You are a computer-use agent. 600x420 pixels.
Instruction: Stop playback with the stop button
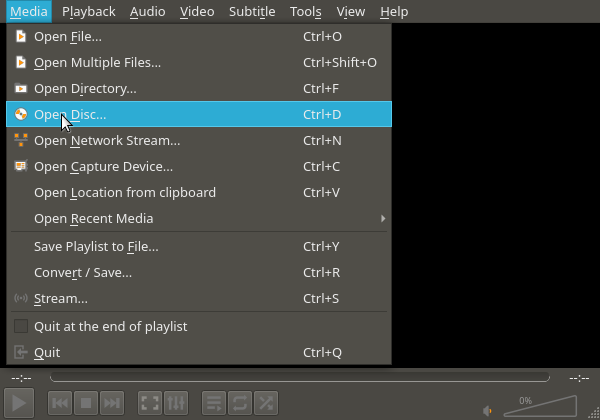click(86, 403)
